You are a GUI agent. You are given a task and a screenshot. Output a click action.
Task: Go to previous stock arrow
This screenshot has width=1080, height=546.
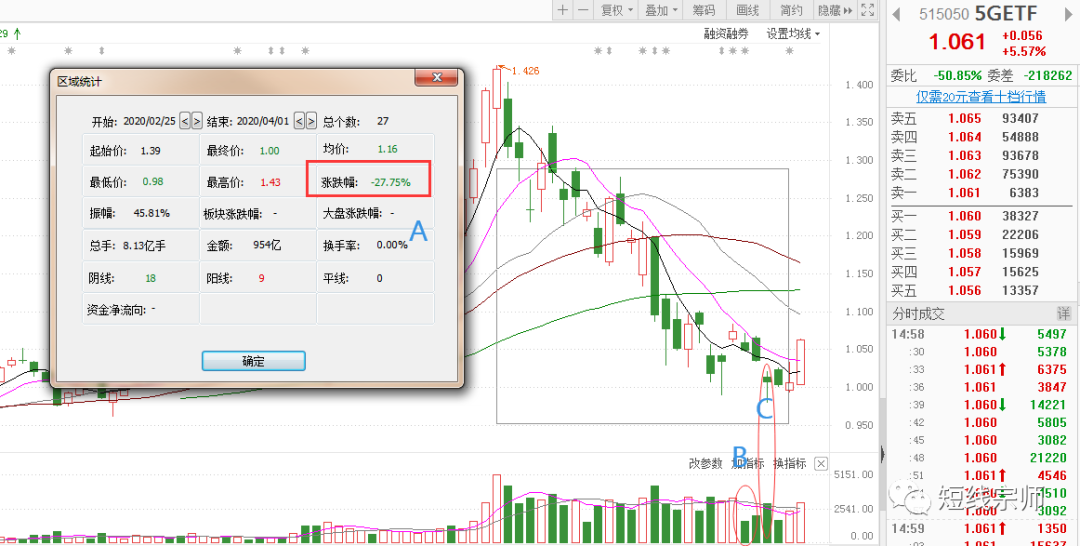[x=897, y=13]
